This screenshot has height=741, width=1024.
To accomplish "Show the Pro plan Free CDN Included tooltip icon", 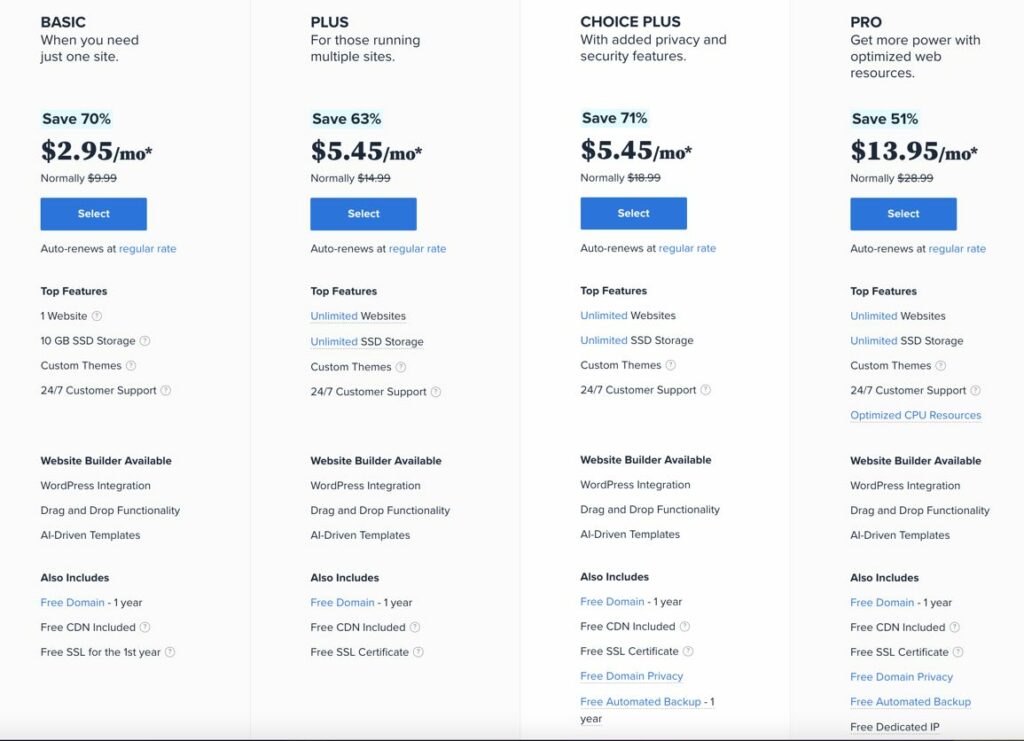I will pyautogui.click(x=954, y=627).
